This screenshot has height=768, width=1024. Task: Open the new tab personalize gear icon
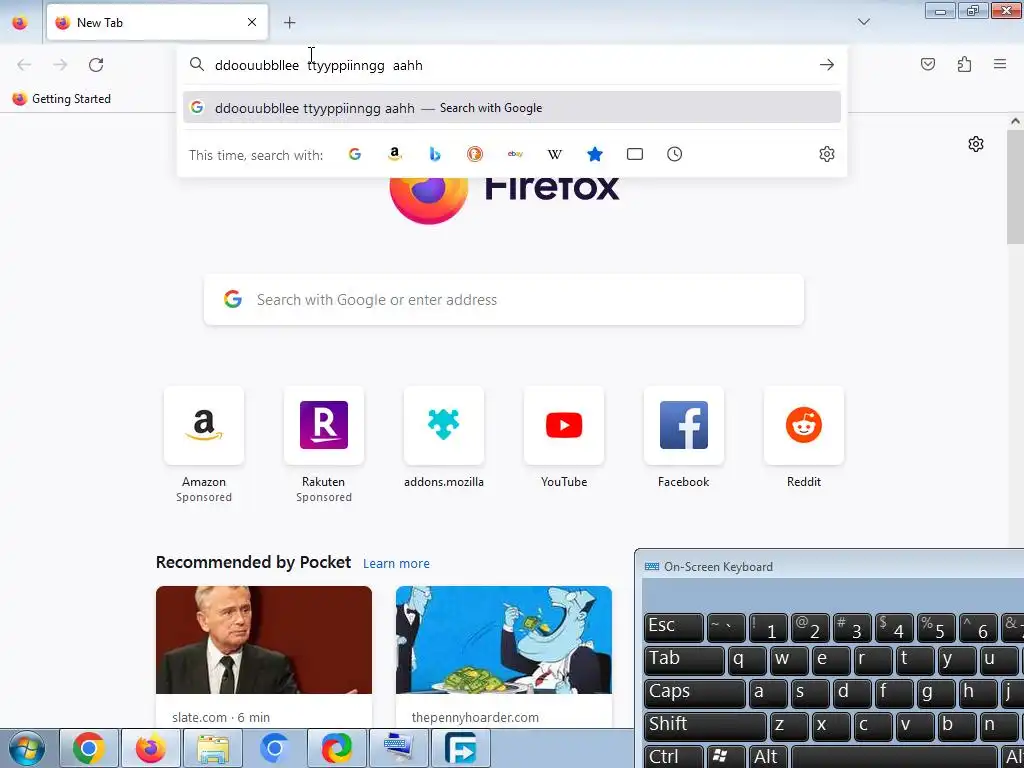coord(976,144)
